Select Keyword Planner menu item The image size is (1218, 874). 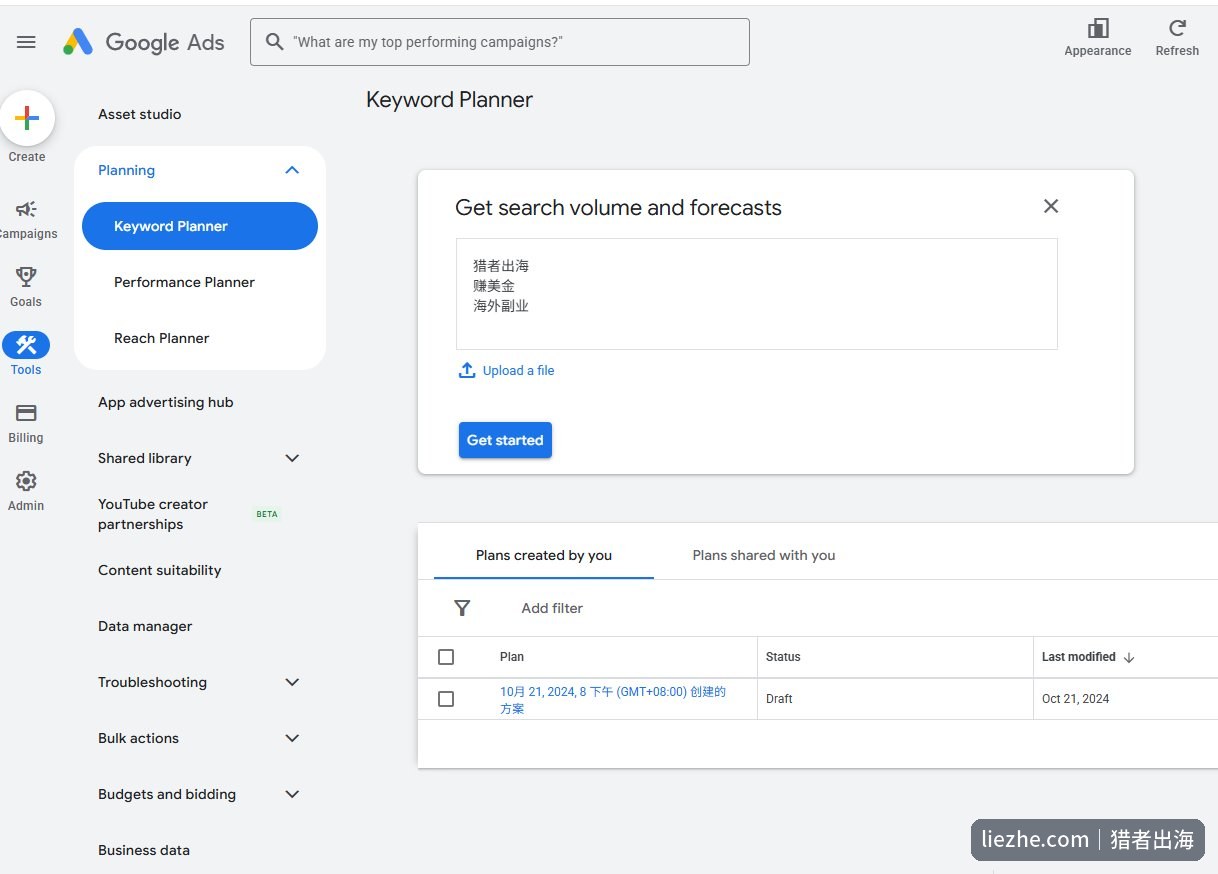point(200,226)
